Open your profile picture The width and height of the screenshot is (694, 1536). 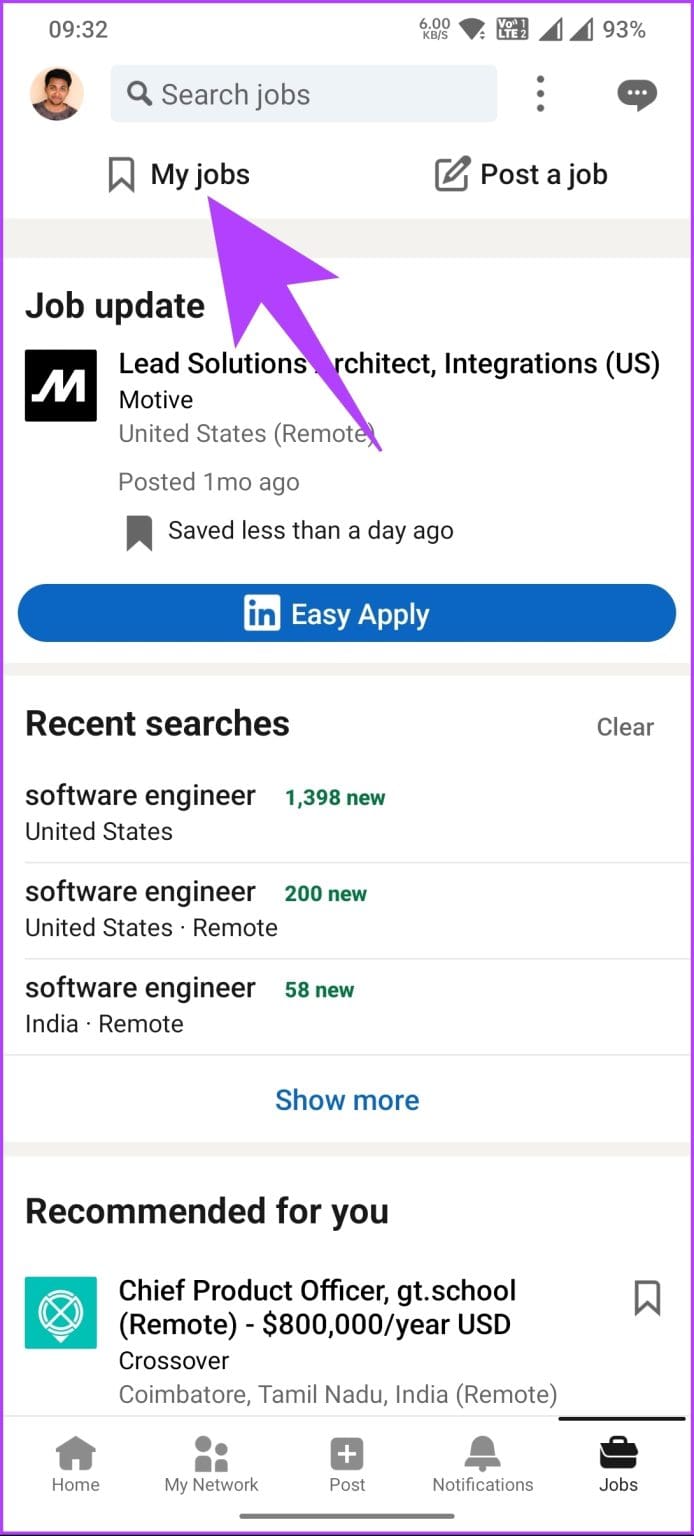pyautogui.click(x=56, y=93)
